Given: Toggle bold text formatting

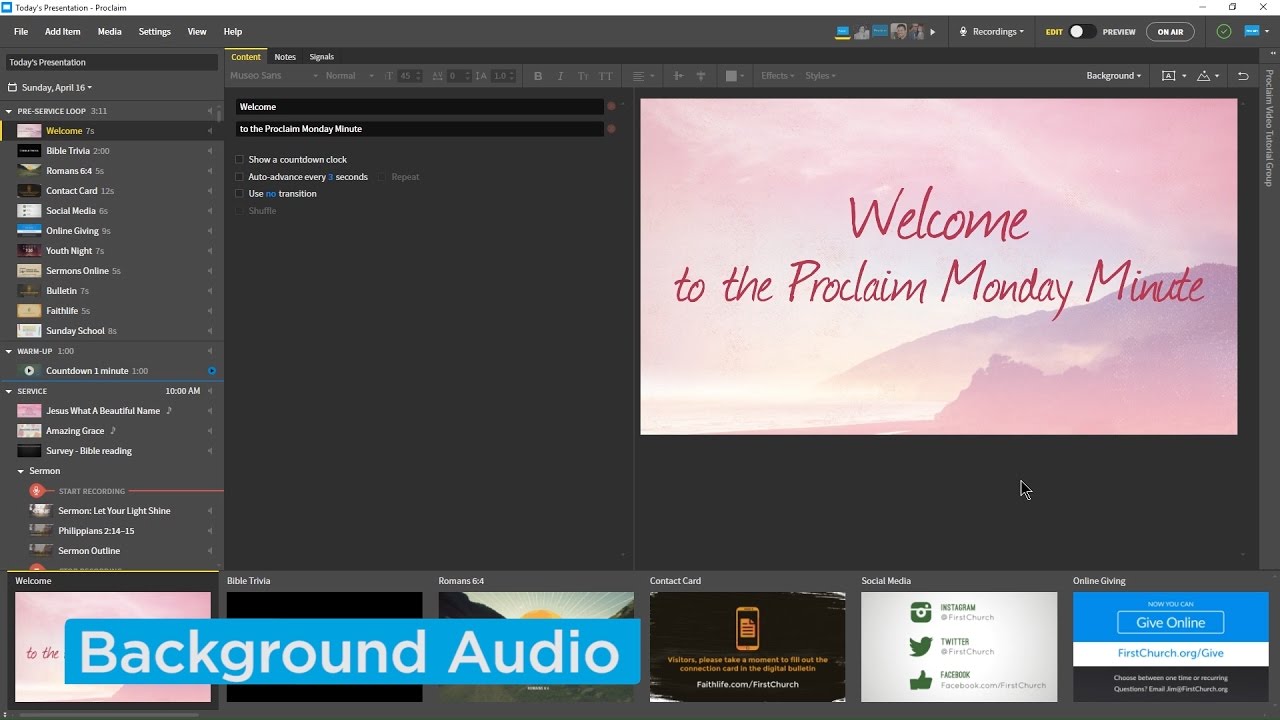Looking at the screenshot, I should tap(538, 76).
